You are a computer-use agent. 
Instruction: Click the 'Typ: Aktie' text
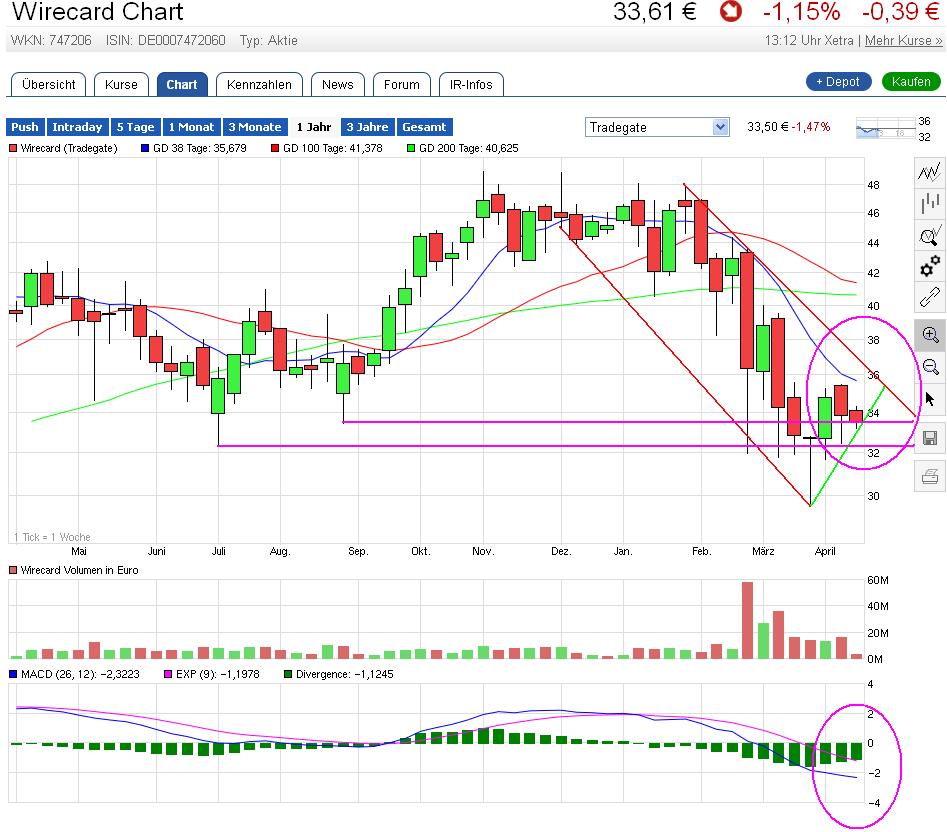pyautogui.click(x=269, y=40)
